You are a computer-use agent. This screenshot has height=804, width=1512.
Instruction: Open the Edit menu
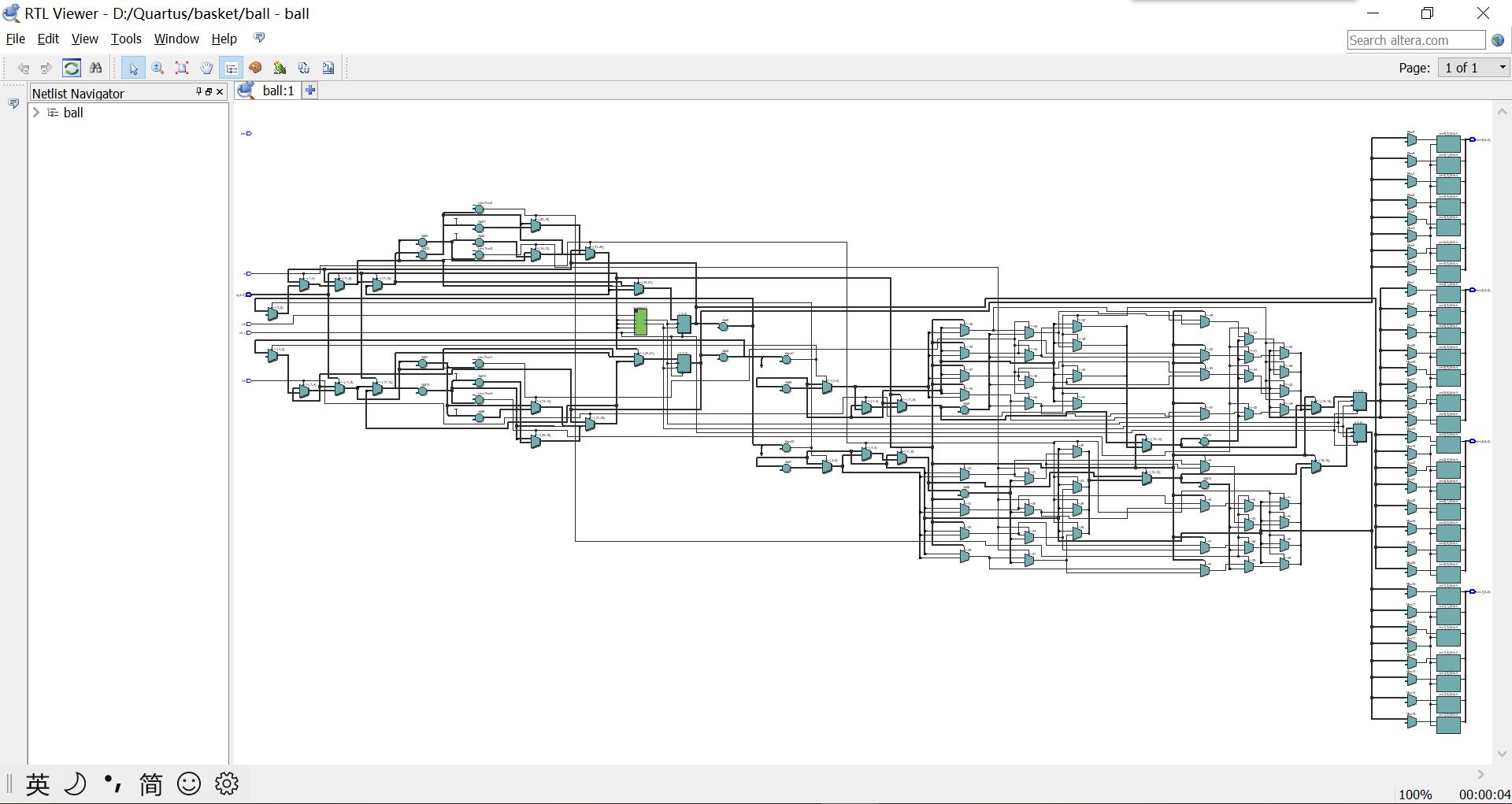coord(48,39)
